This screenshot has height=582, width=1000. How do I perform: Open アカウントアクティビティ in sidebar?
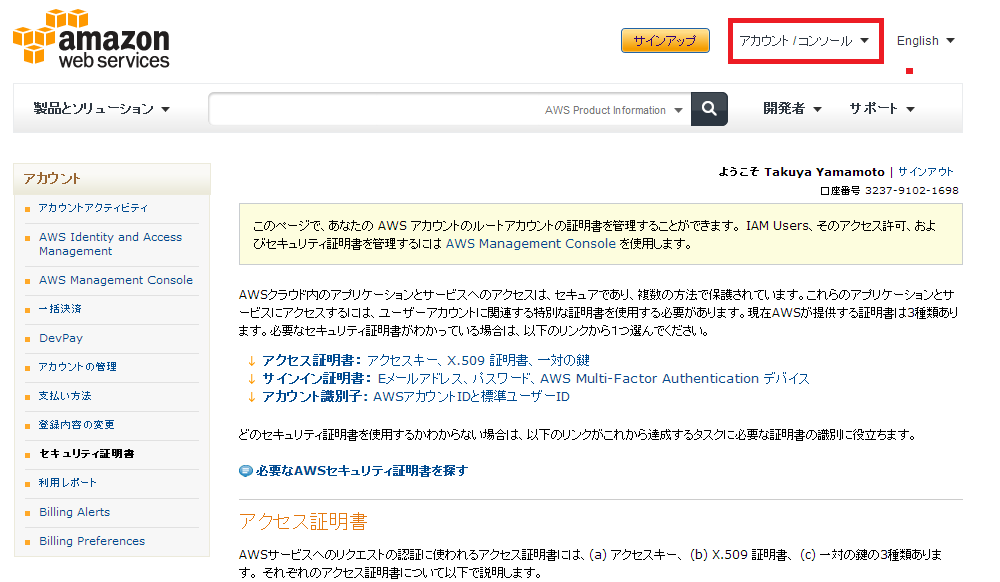93,208
